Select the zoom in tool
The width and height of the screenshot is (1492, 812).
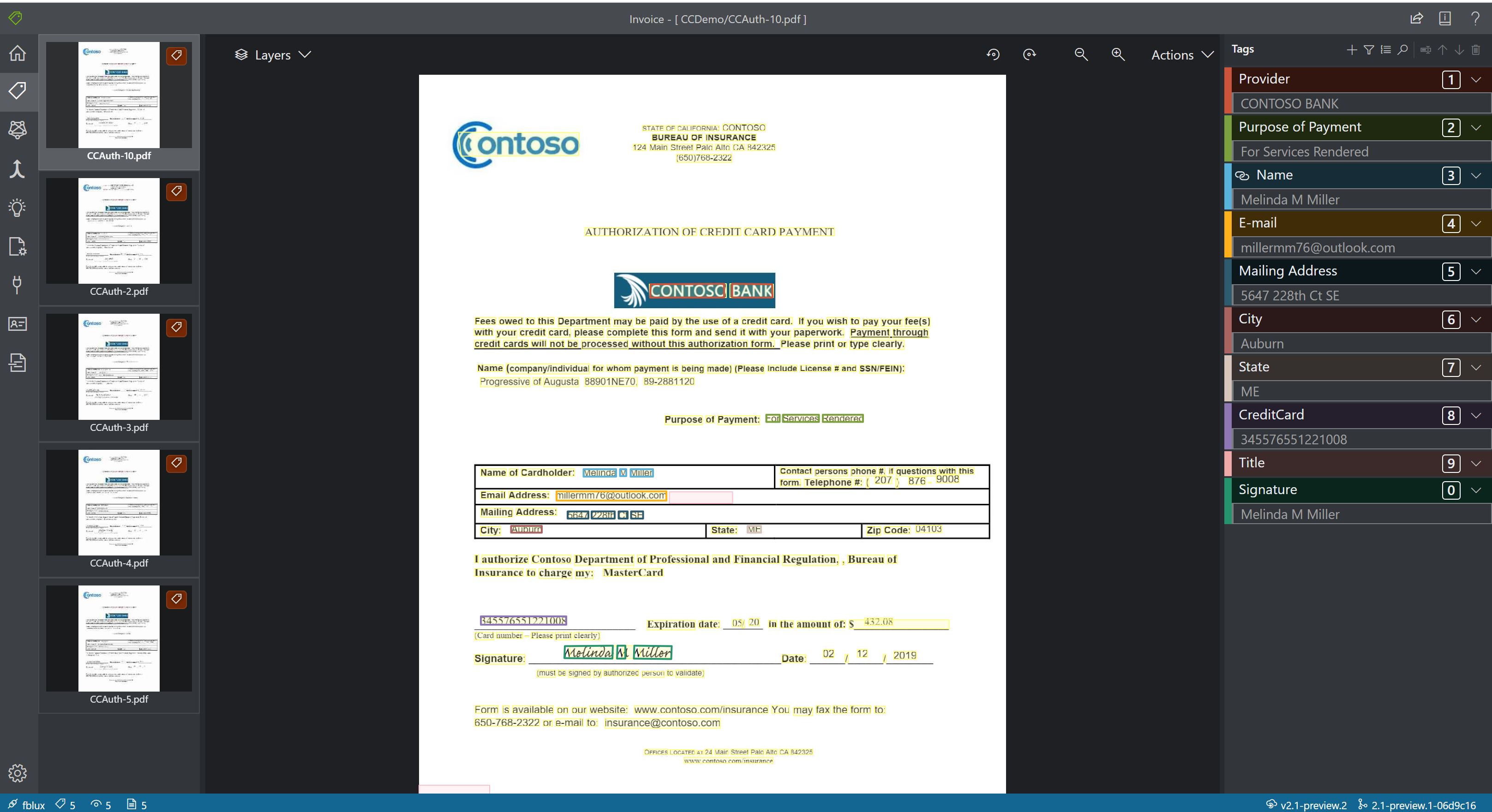(x=1118, y=54)
